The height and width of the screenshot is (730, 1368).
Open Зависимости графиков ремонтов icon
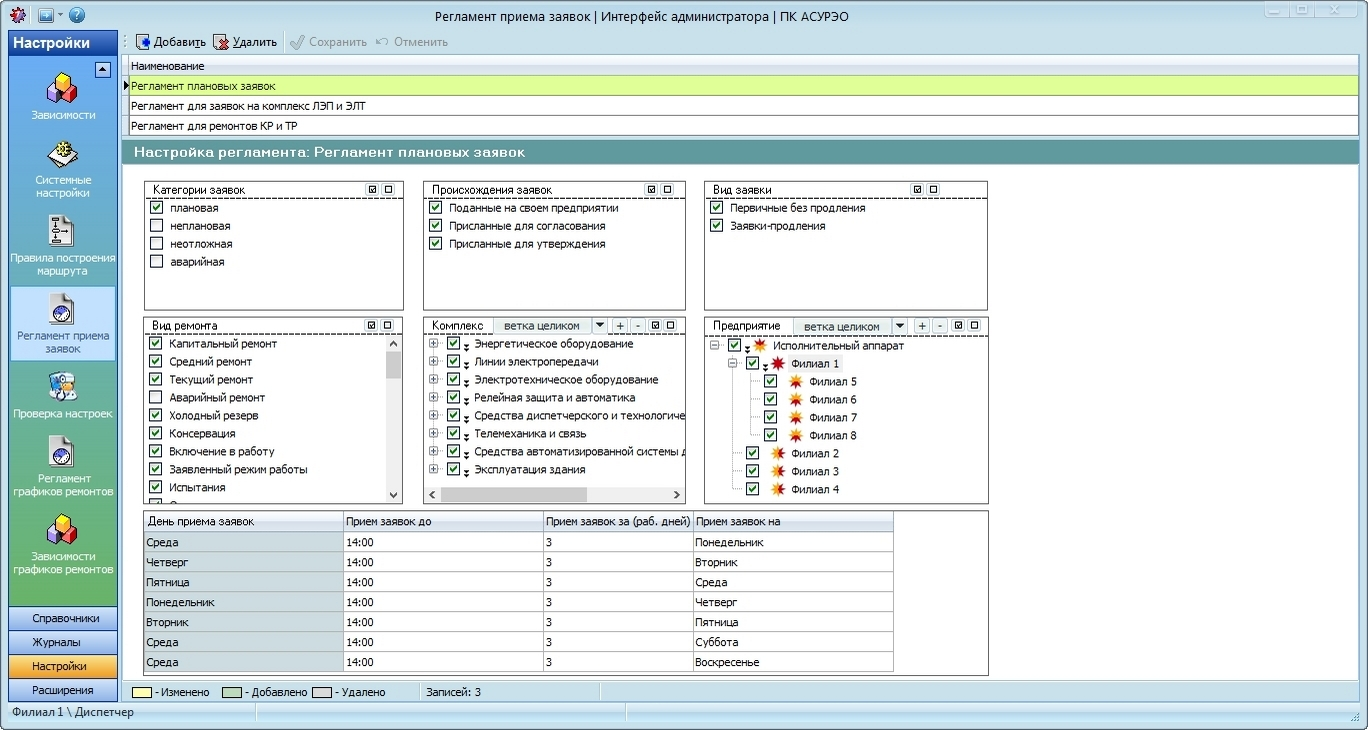[x=63, y=530]
